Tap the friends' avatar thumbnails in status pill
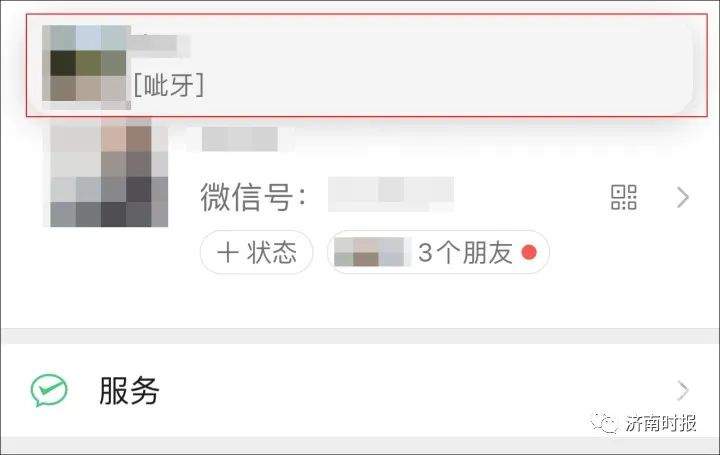Viewport: 720px width, 455px height. pos(371,252)
